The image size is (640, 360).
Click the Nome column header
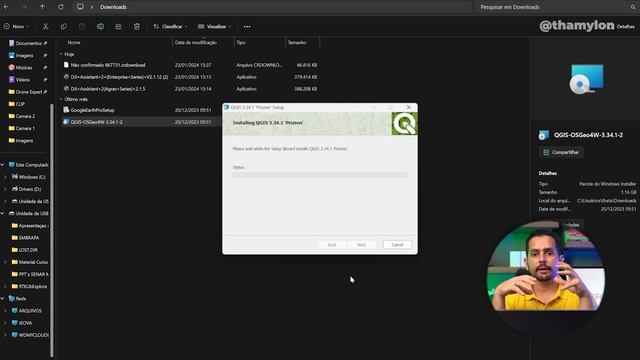pyautogui.click(x=74, y=42)
